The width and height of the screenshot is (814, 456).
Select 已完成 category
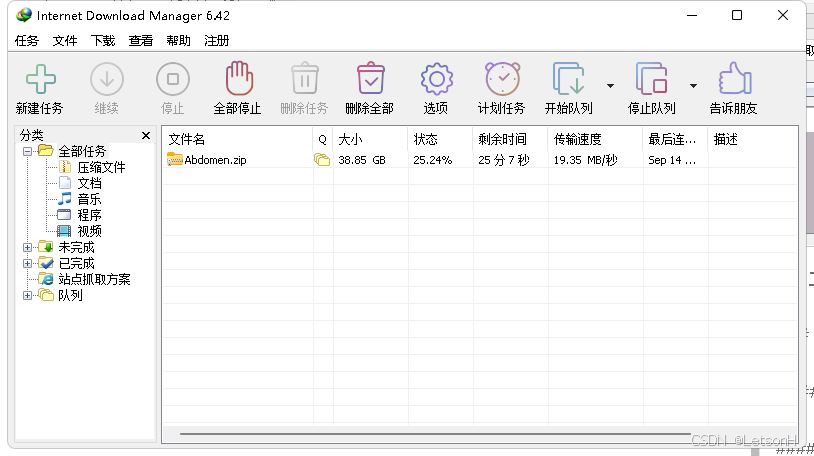tap(76, 263)
